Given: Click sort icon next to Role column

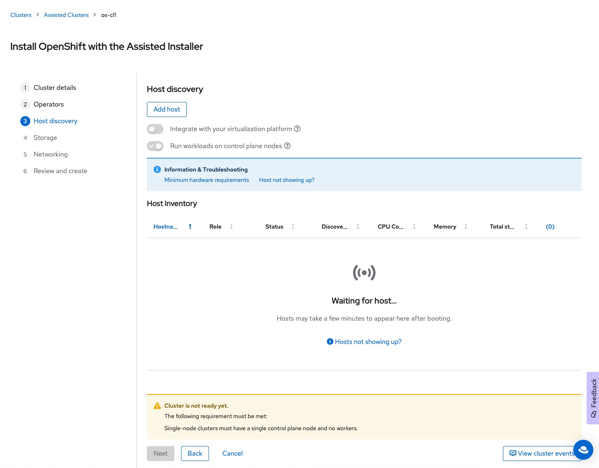Looking at the screenshot, I should click(231, 227).
